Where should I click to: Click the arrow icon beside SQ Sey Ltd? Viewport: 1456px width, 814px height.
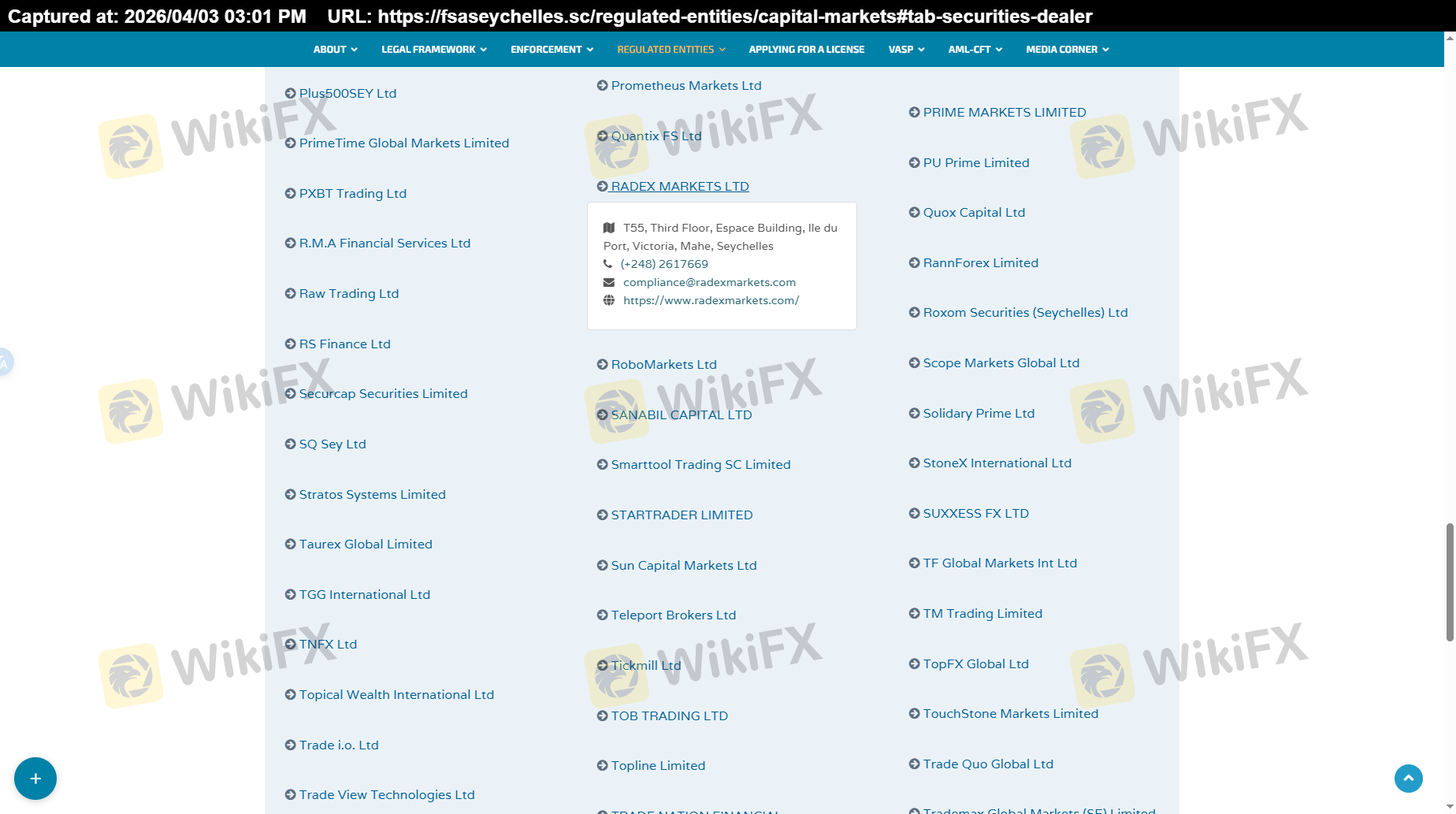coord(290,444)
